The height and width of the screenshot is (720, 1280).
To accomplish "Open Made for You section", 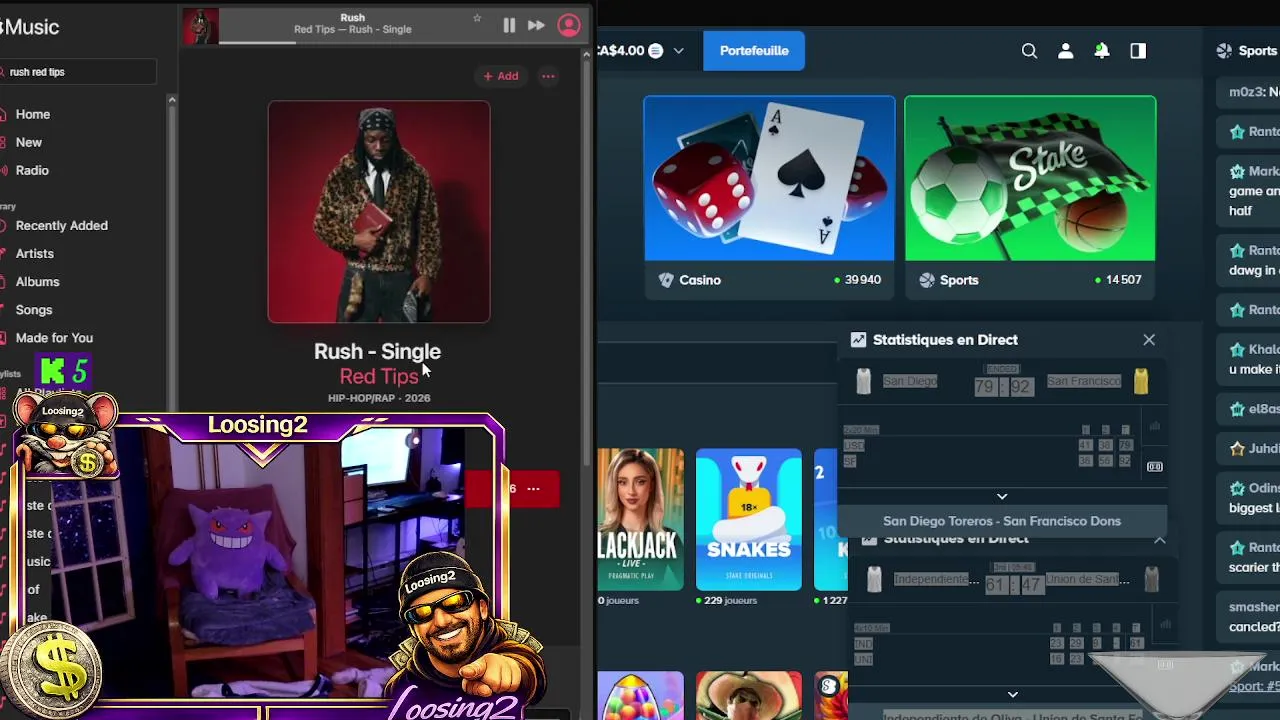I will point(54,337).
